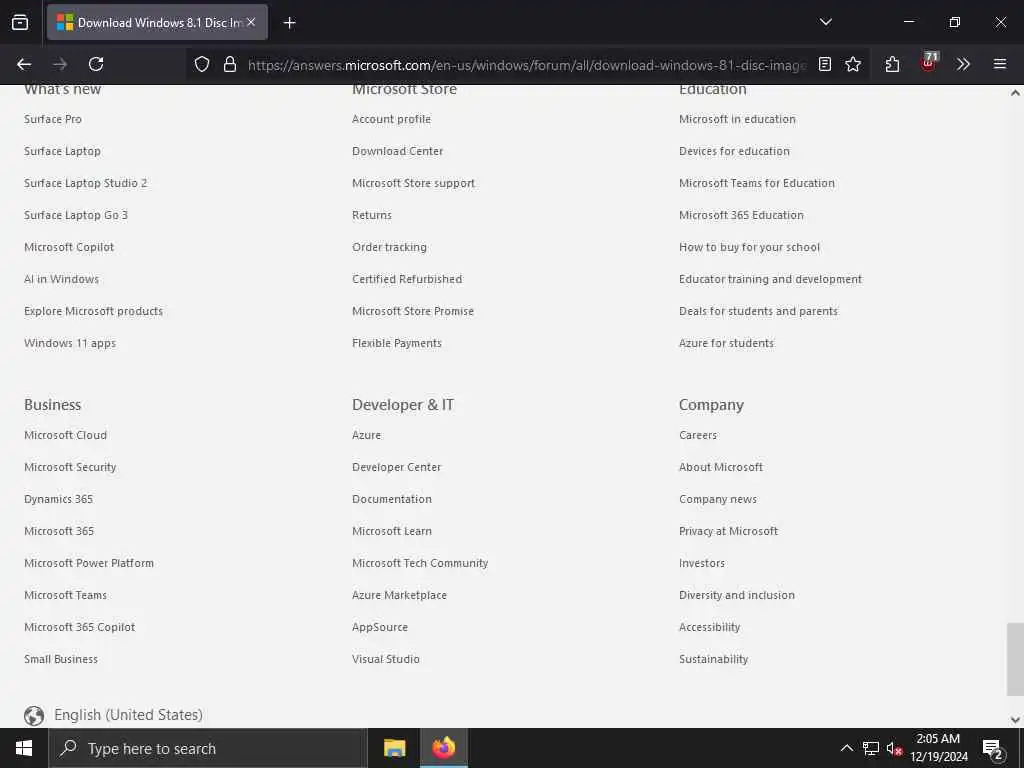Click the scrollbar up arrow

[1015, 93]
